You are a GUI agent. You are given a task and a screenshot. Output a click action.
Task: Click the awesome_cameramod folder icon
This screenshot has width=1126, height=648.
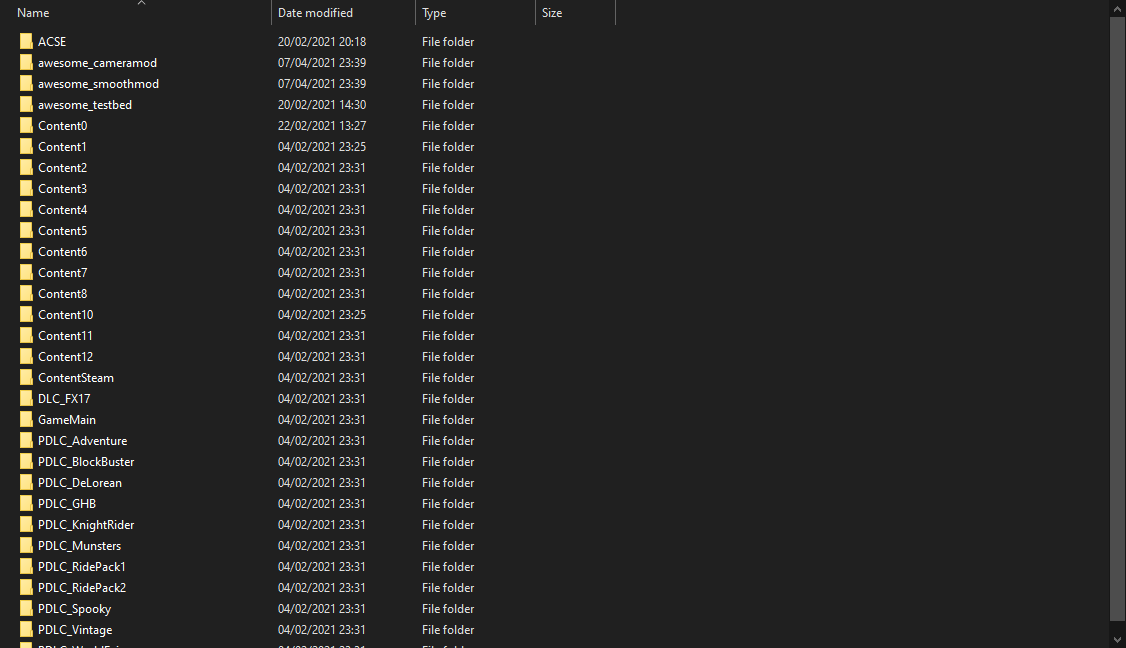25,62
